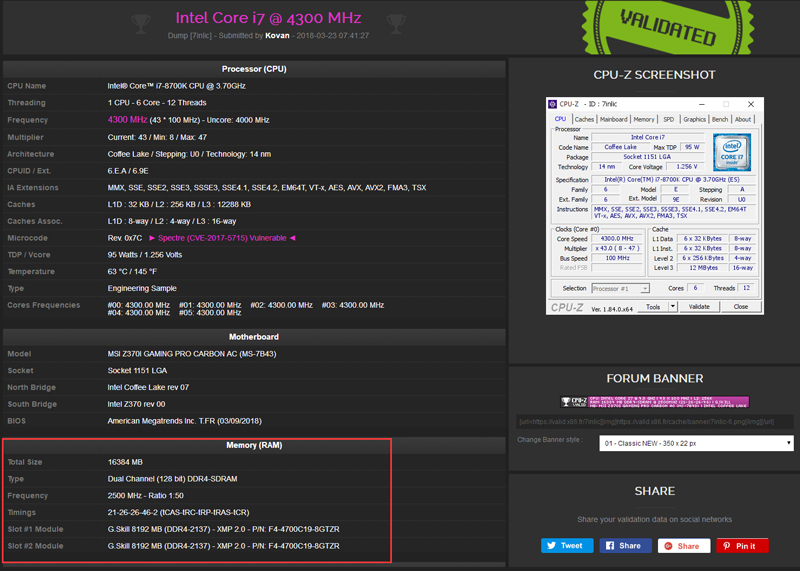The image size is (800, 571).
Task: Click the Google+ icon on the white Share button
Action: (x=668, y=545)
